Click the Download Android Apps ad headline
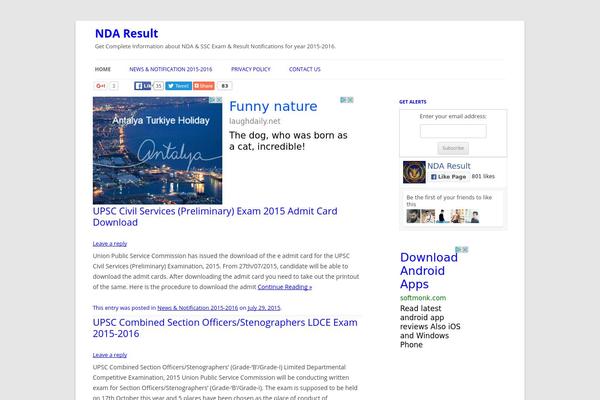The width and height of the screenshot is (600, 400). [429, 271]
